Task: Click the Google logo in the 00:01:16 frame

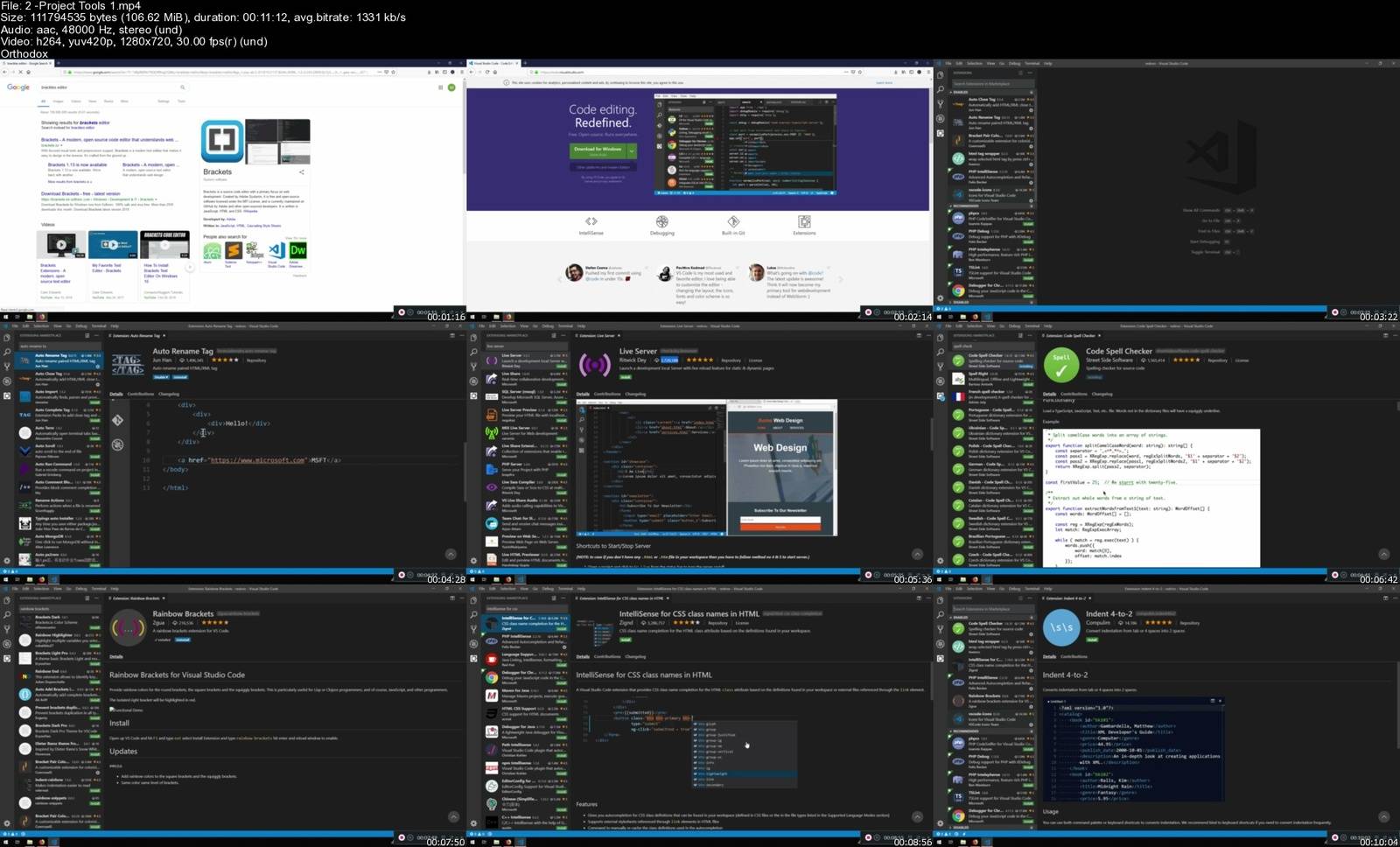Action: [18, 87]
